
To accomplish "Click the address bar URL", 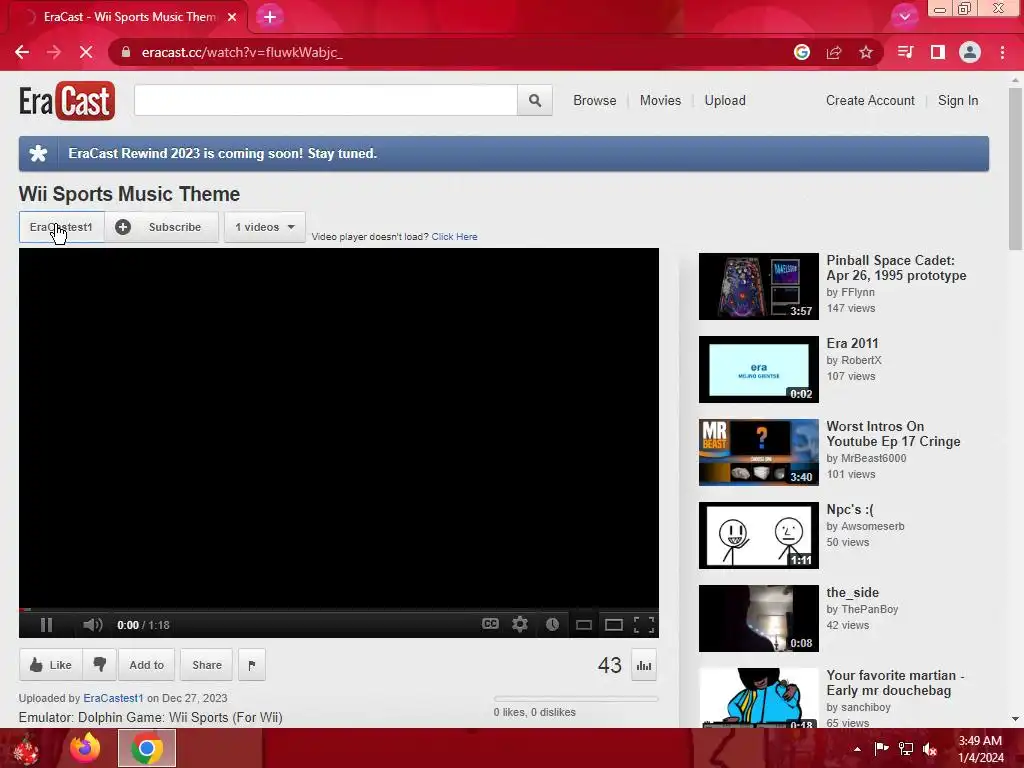I will click(242, 52).
